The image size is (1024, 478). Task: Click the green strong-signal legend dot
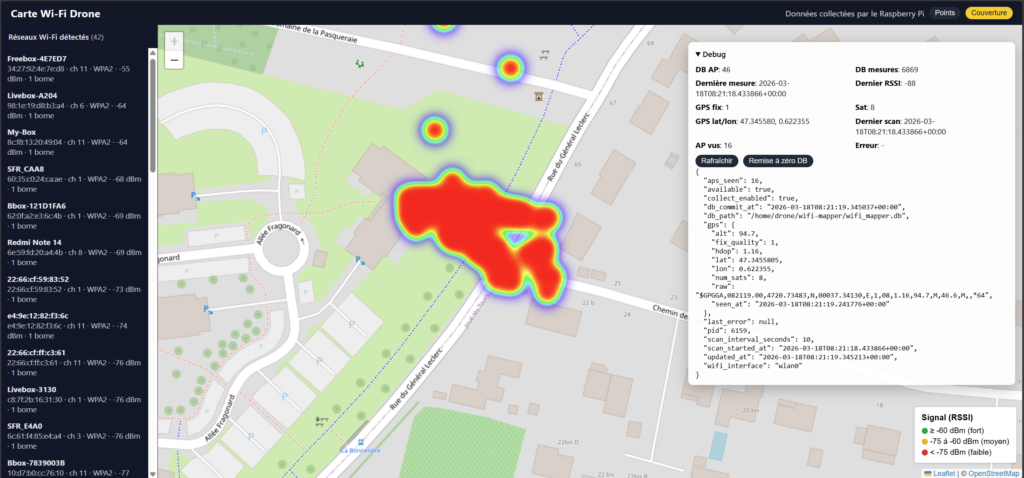point(925,428)
